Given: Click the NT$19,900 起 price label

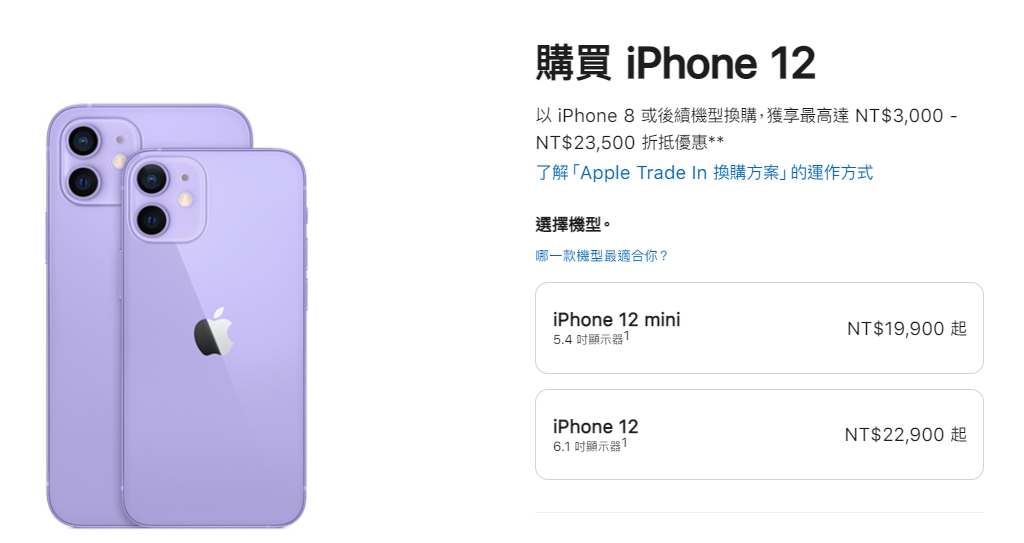Looking at the screenshot, I should coord(906,328).
